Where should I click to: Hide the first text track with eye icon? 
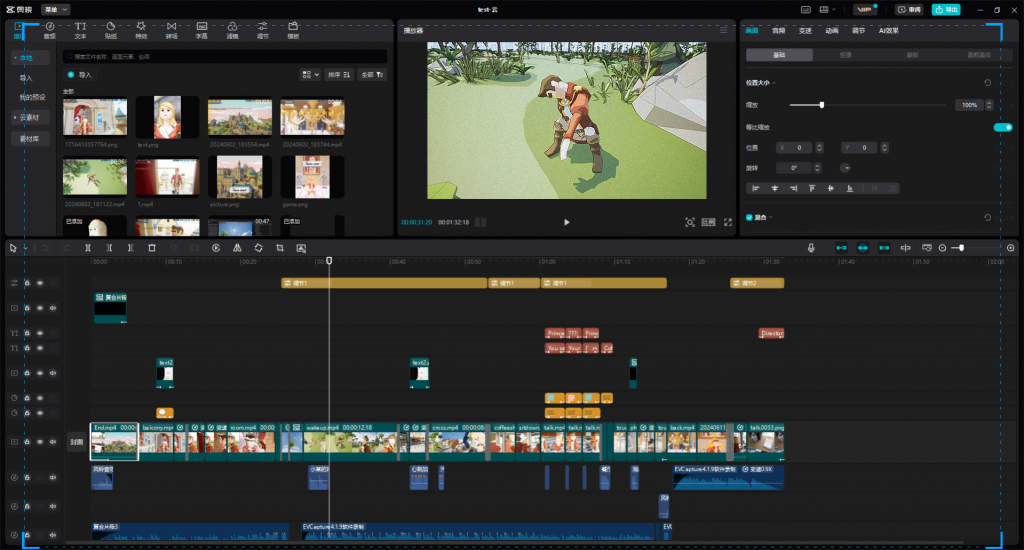pyautogui.click(x=40, y=333)
